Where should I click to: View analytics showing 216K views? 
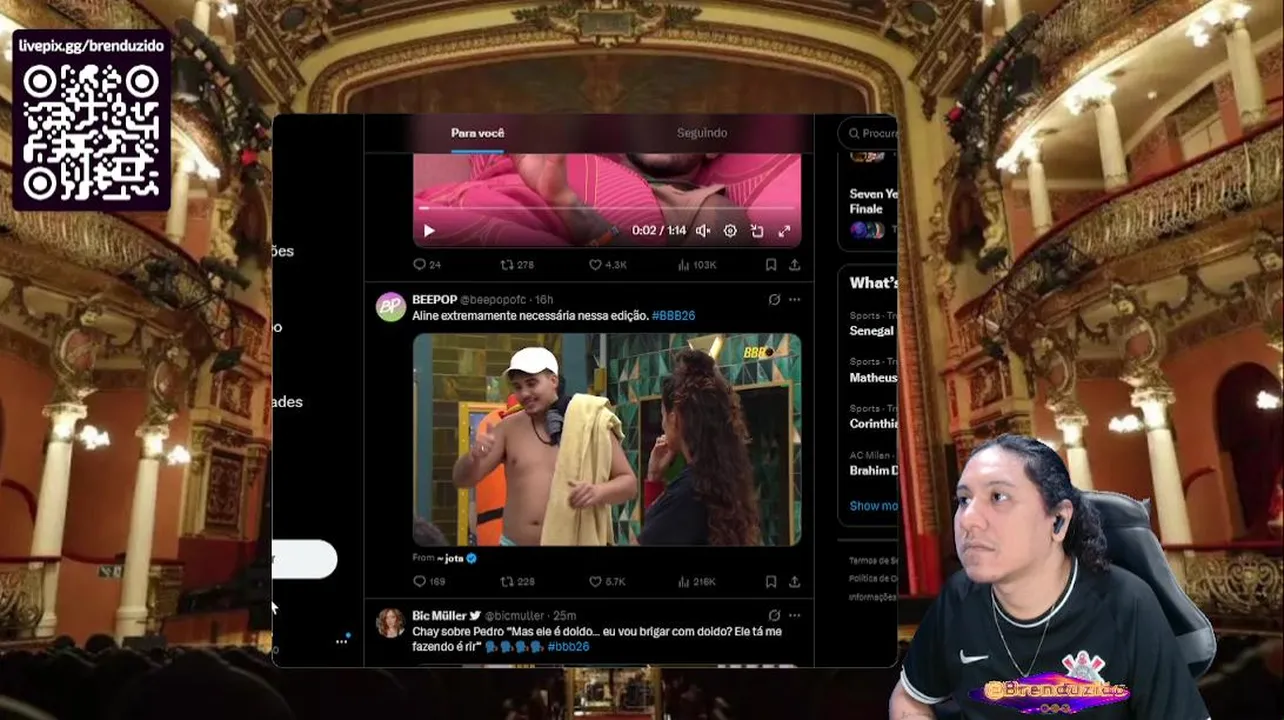tap(697, 582)
